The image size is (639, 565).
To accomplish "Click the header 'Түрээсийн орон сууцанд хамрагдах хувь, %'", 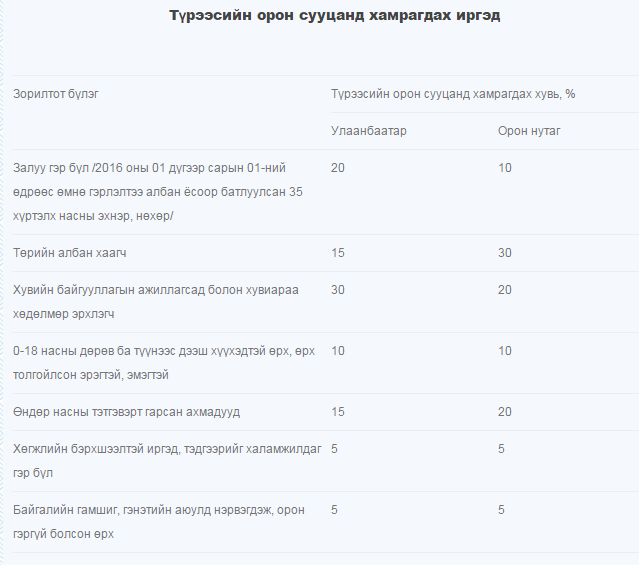I will coord(453,94).
